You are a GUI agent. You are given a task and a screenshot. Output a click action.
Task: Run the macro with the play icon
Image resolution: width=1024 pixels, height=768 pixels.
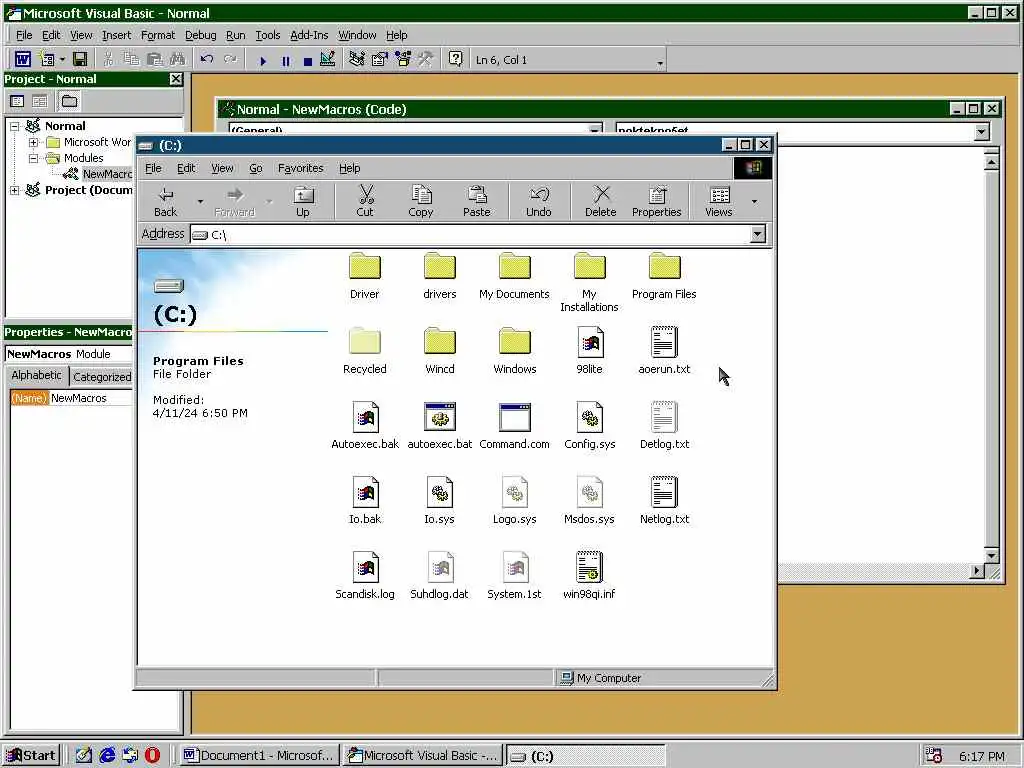tap(263, 61)
